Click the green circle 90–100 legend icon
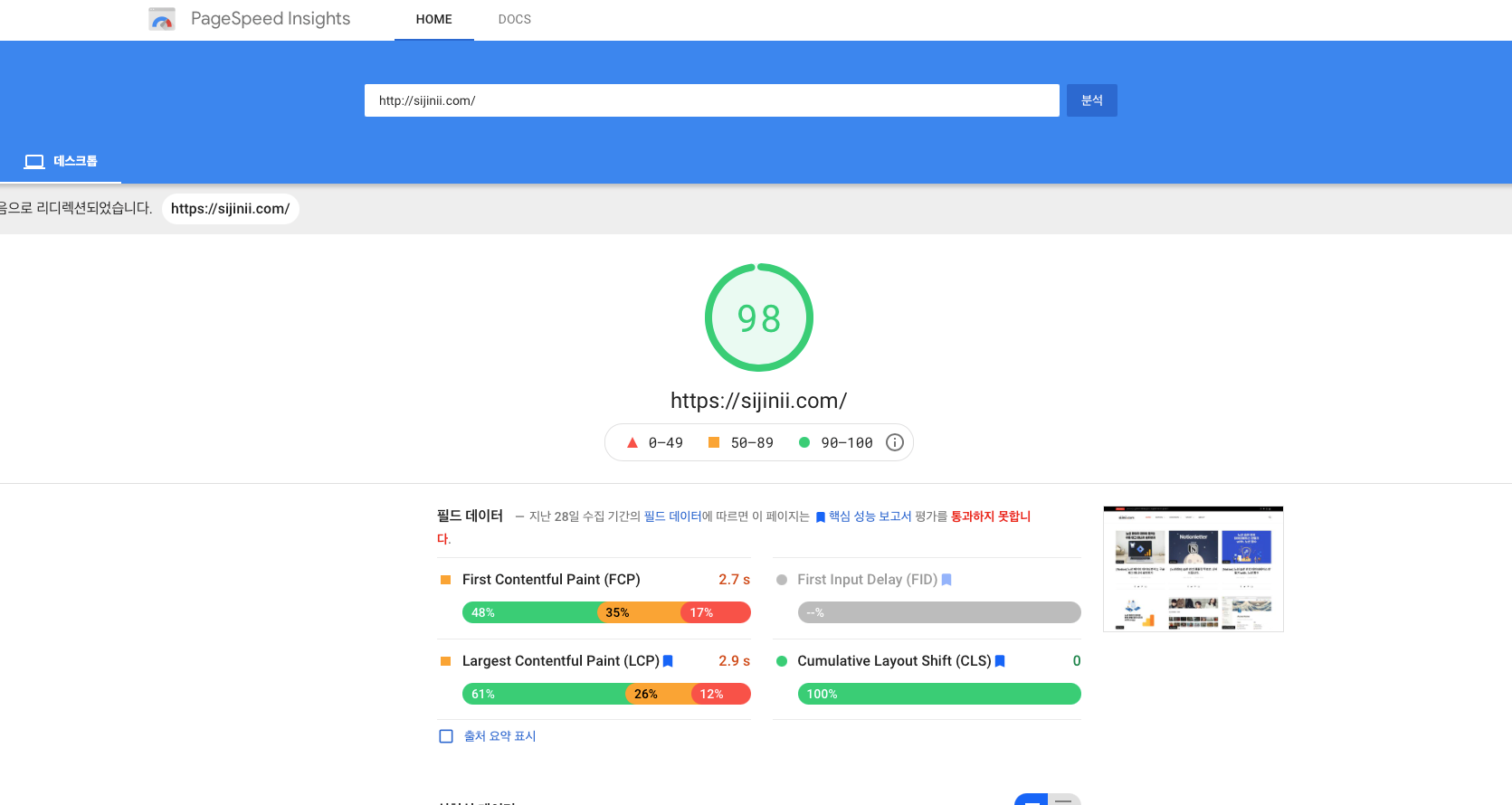Screen dimensions: 1512x805 coord(804,442)
